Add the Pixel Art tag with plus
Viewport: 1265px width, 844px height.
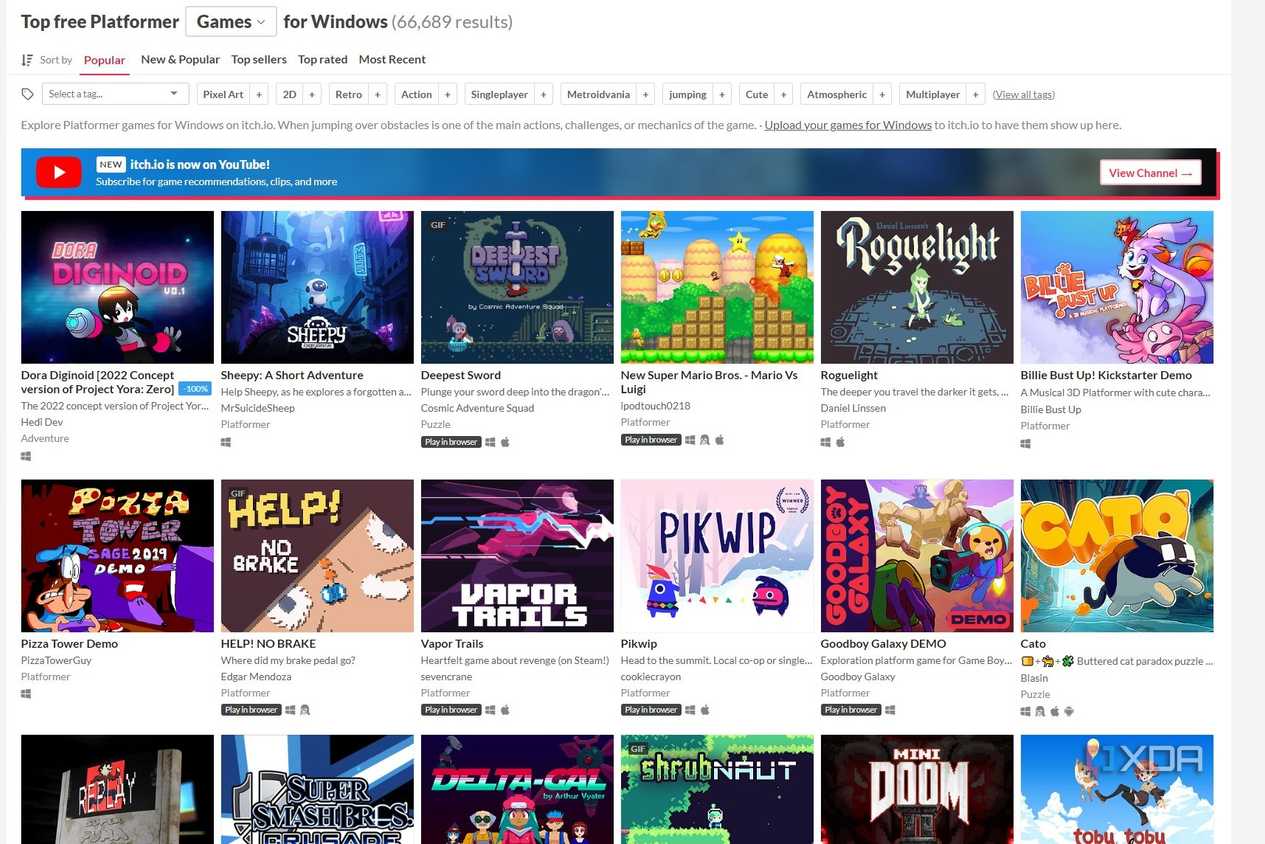point(259,94)
